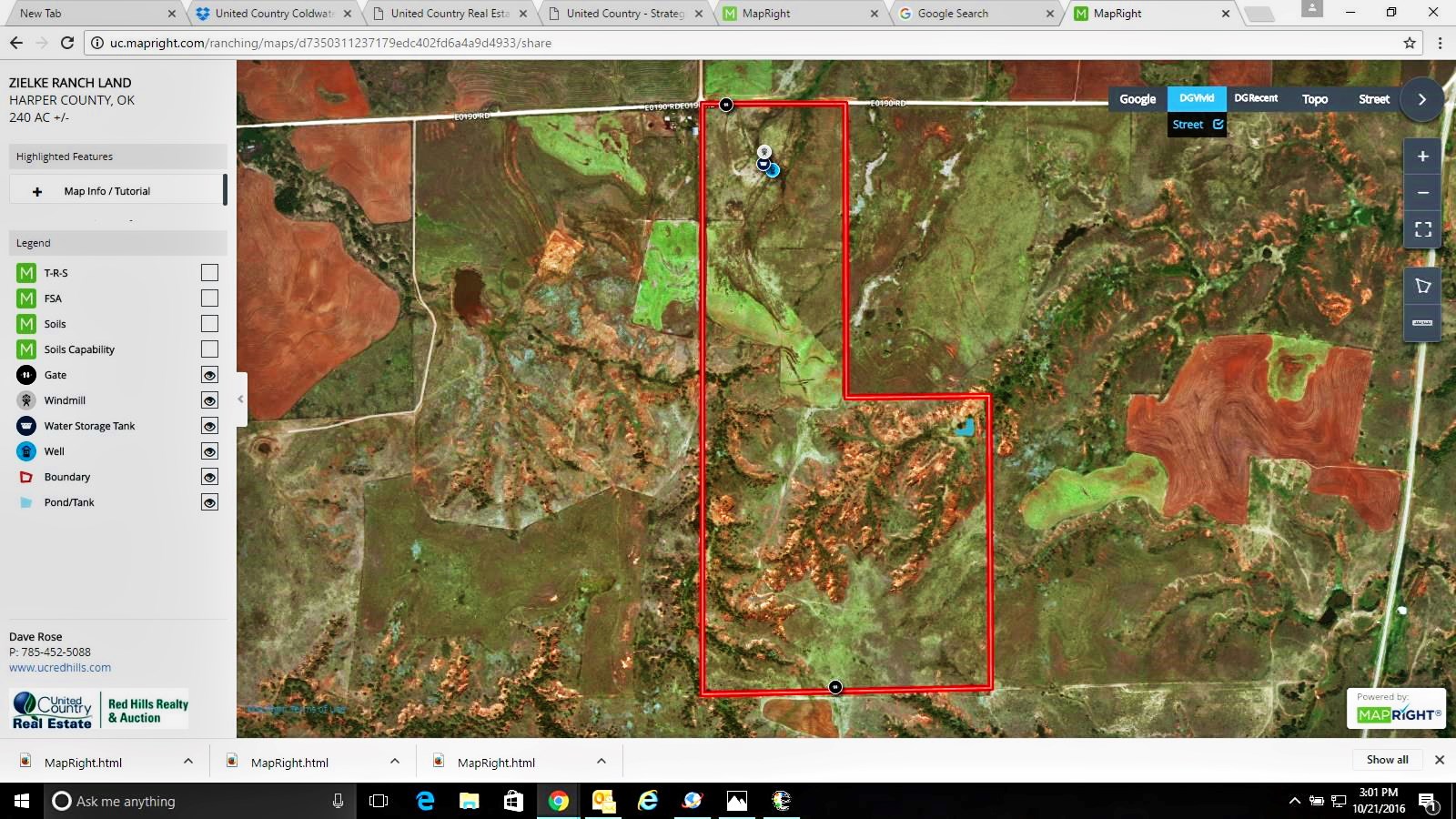Open menu for second MapRight.html download

pos(395,762)
